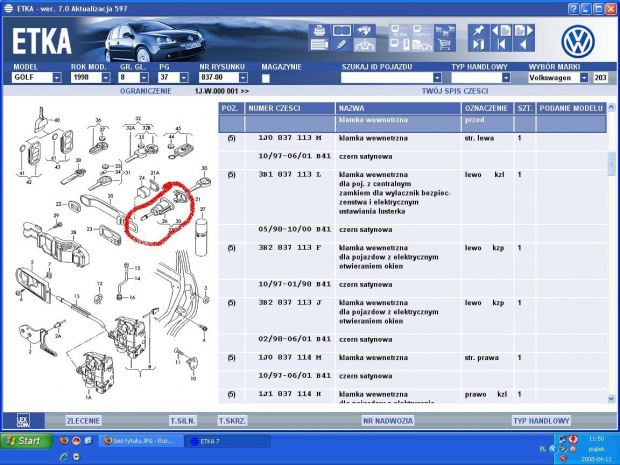Click the single left arrow back icon
The width and height of the screenshot is (620, 465).
pyautogui.click(x=524, y=45)
